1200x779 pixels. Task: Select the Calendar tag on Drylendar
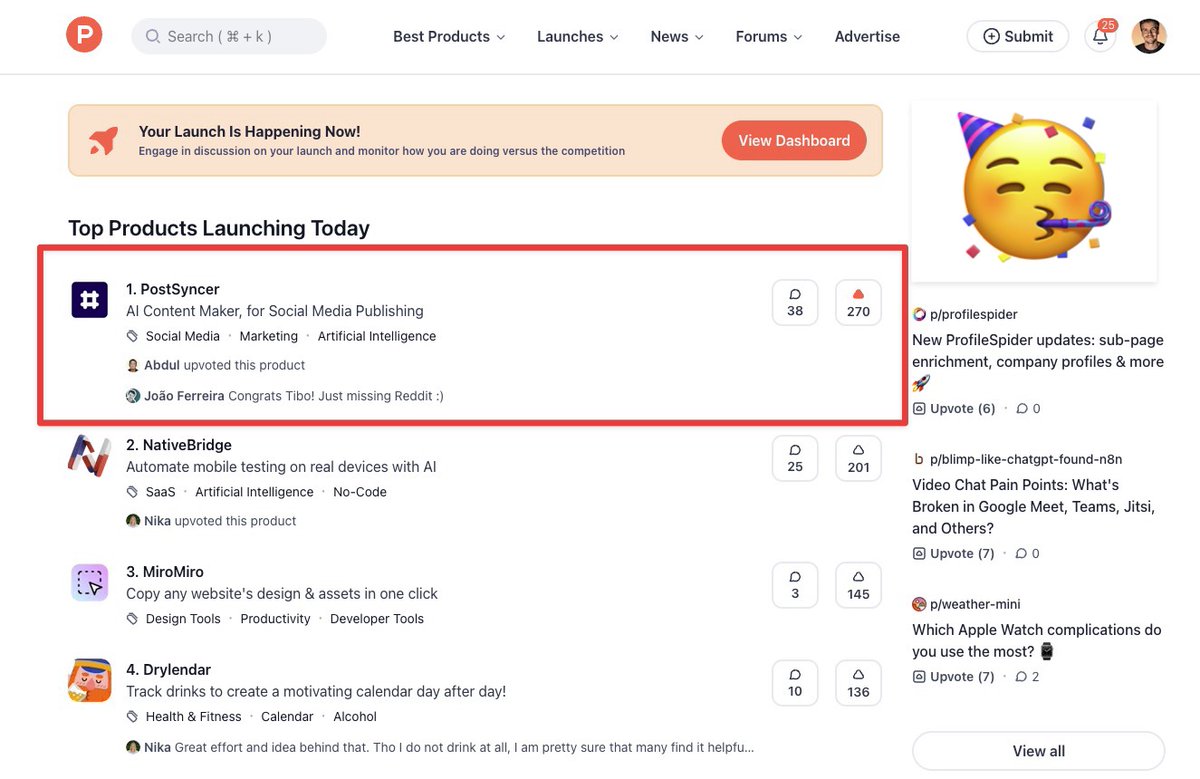pyautogui.click(x=287, y=717)
